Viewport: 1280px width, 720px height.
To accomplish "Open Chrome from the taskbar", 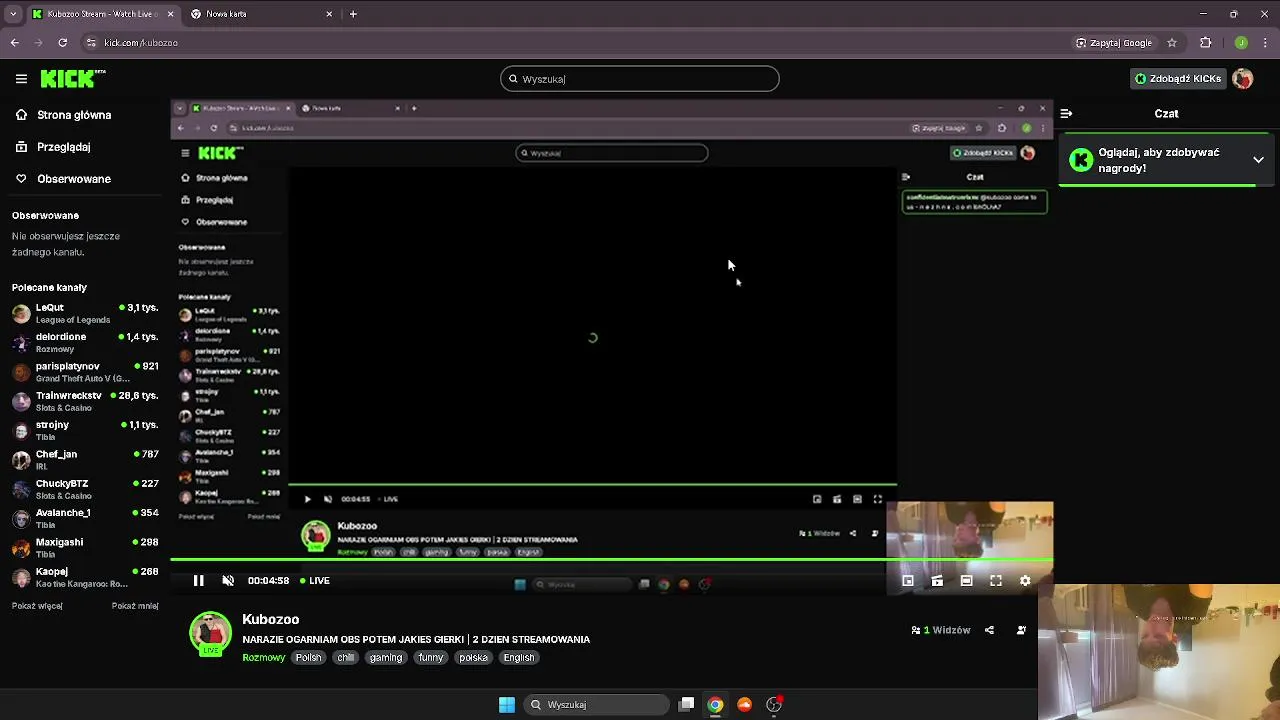I will 715,705.
